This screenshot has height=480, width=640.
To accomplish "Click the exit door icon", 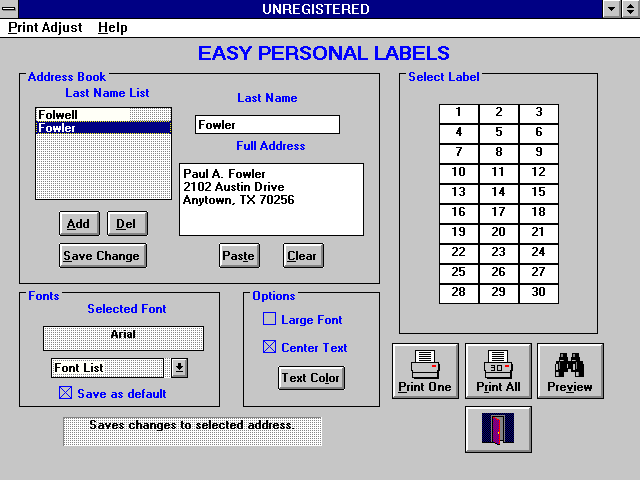I will tap(497, 429).
